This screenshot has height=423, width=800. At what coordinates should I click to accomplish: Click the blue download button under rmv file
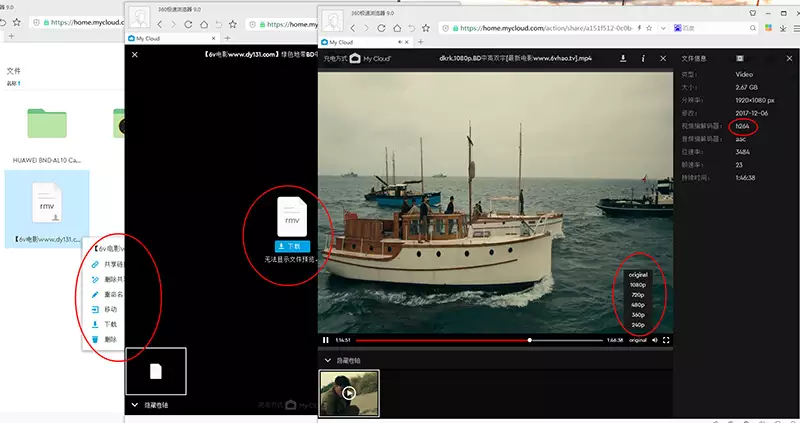[x=292, y=246]
